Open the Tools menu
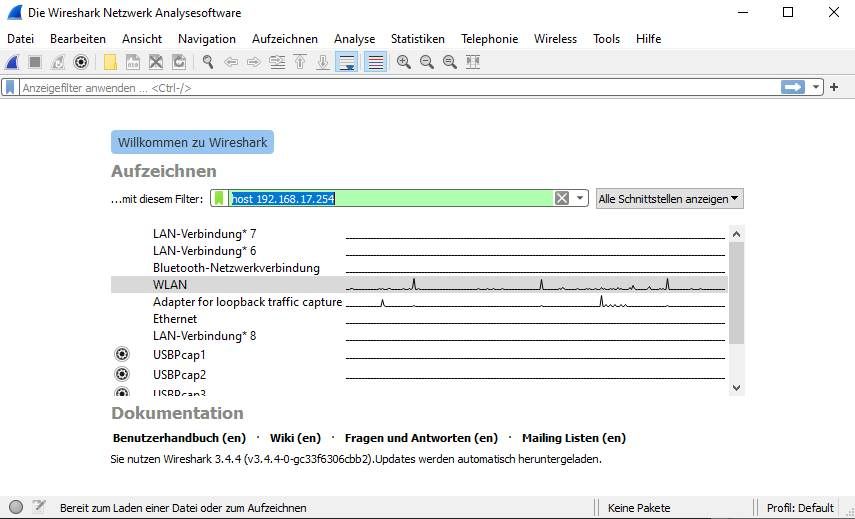Screen dimensions: 855x519 [606, 39]
